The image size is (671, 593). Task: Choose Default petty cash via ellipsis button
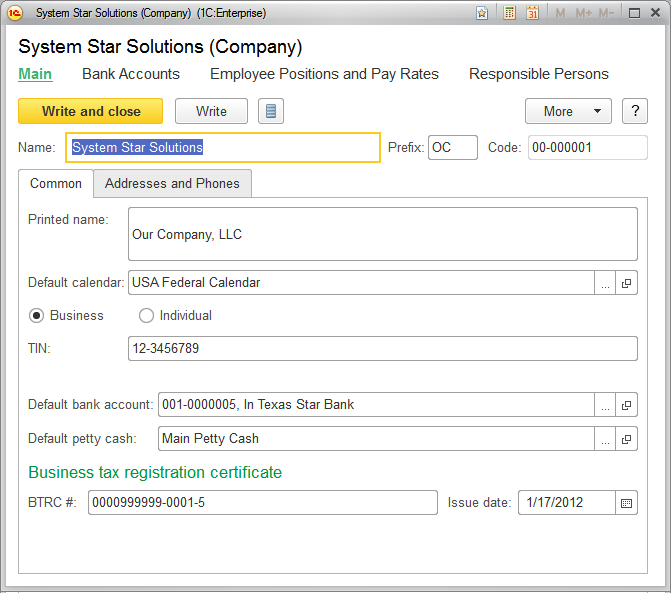tap(605, 439)
